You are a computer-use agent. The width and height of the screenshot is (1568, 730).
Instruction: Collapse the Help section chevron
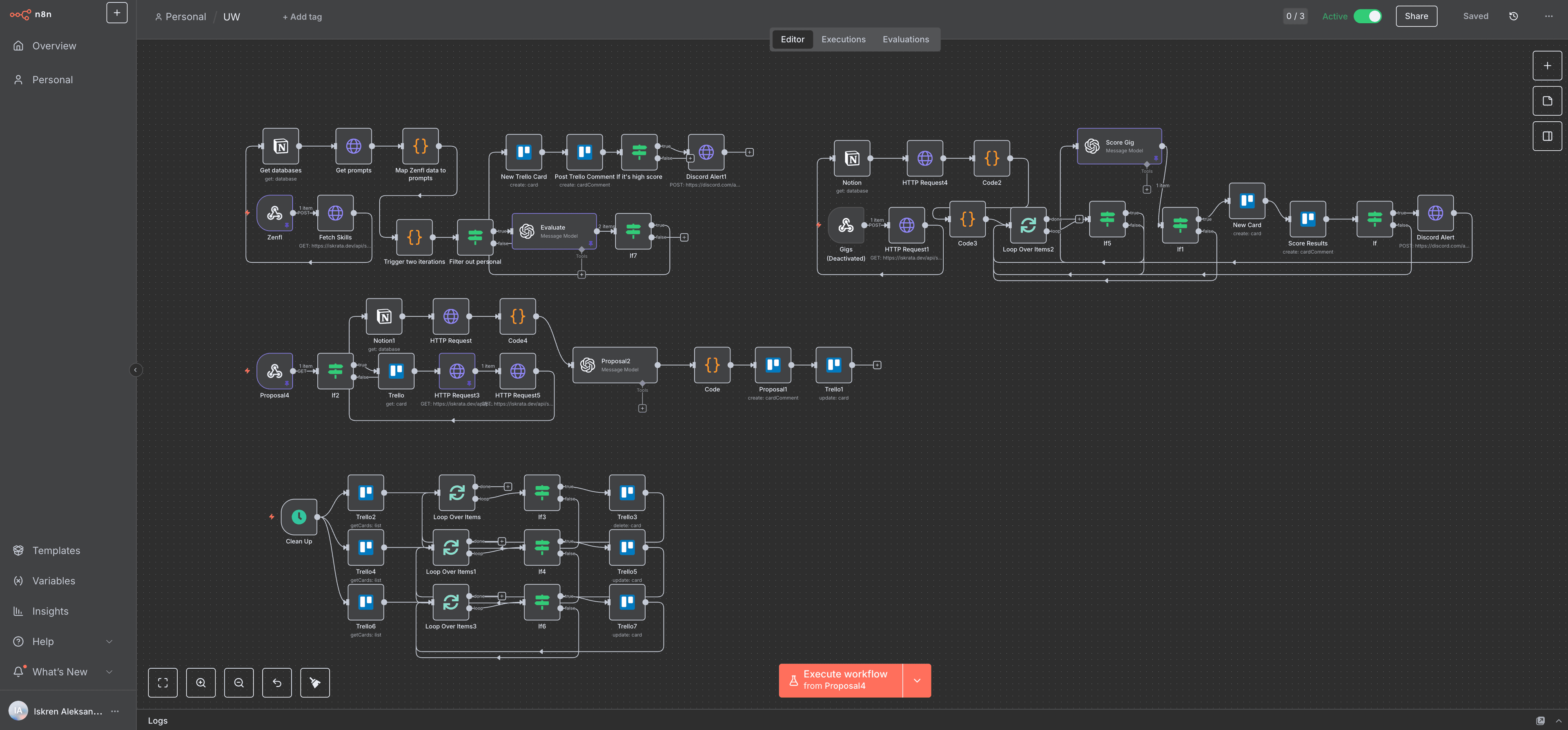(x=109, y=641)
